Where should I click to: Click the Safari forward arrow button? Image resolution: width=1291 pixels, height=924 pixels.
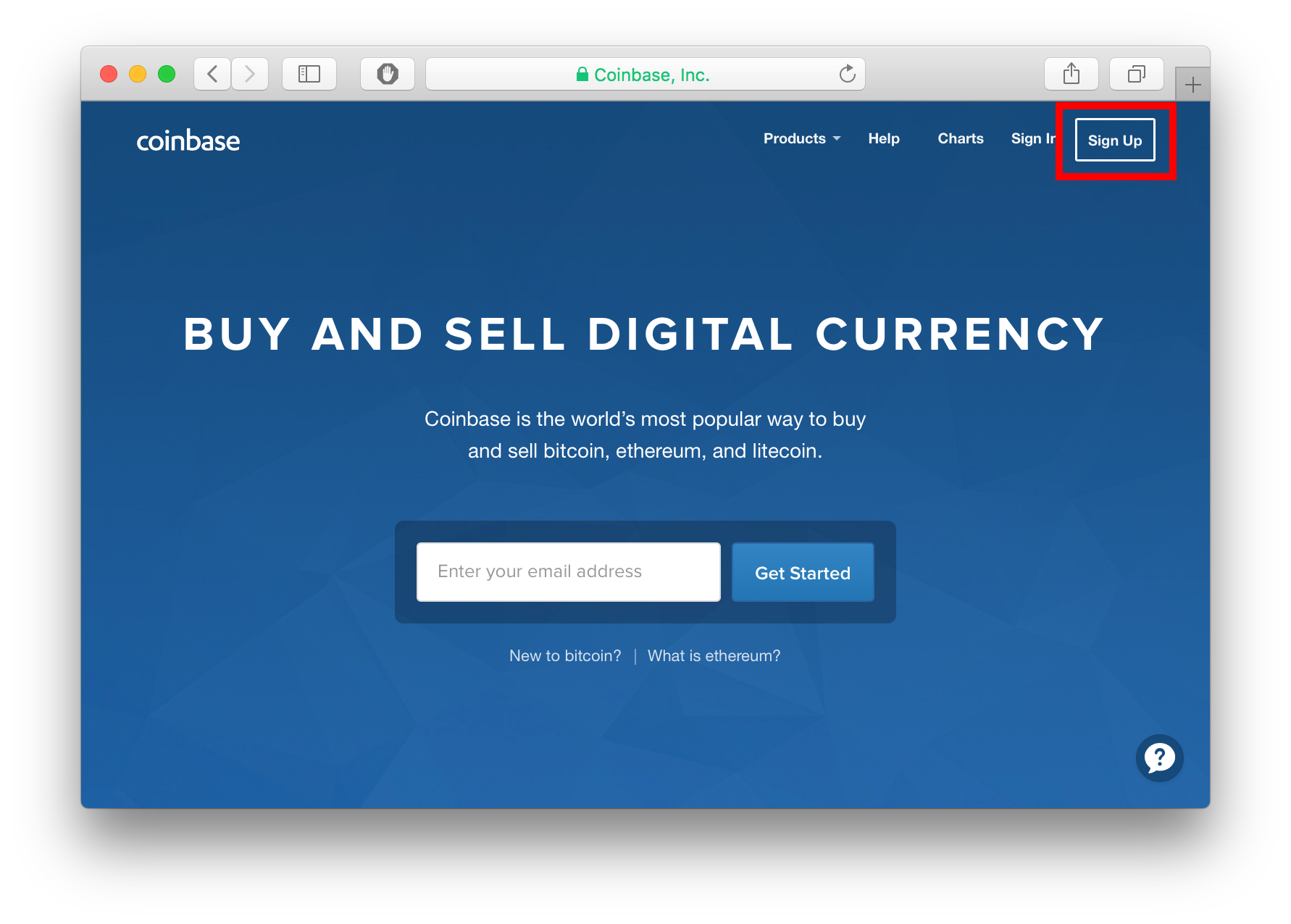coord(250,74)
